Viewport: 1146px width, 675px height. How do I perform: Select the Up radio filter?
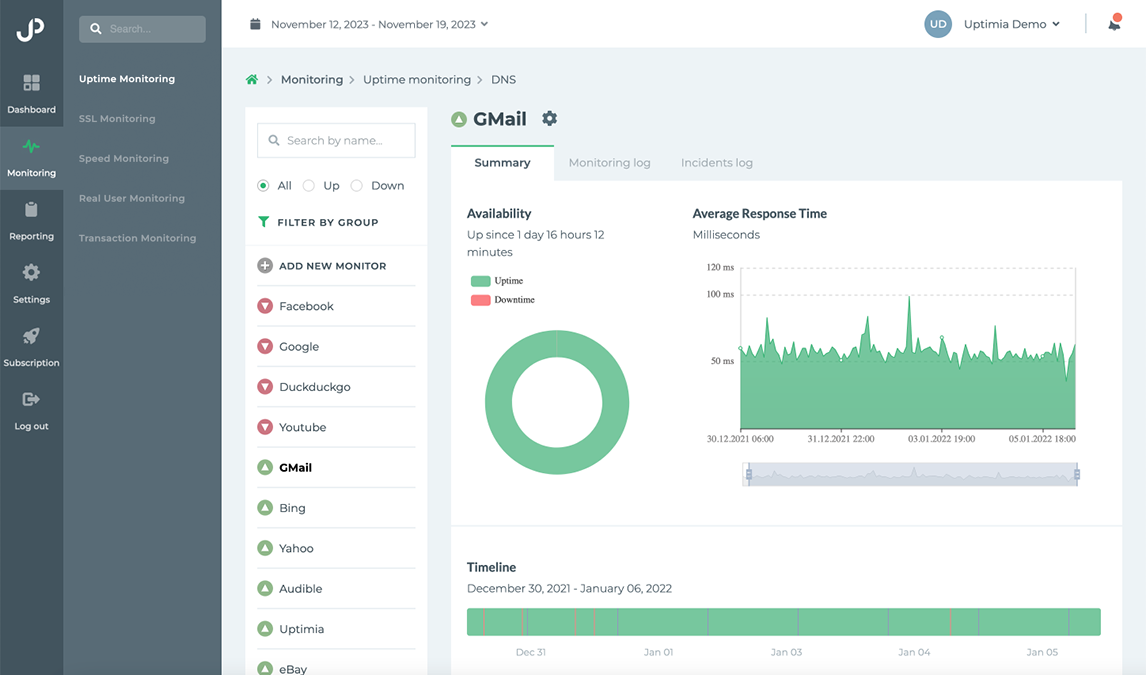[308, 186]
